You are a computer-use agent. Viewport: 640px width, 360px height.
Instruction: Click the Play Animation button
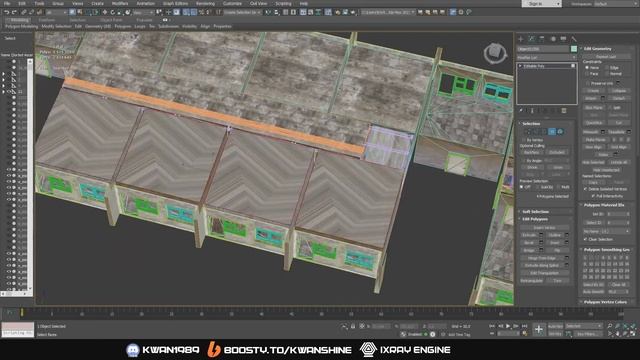pyautogui.click(x=508, y=326)
